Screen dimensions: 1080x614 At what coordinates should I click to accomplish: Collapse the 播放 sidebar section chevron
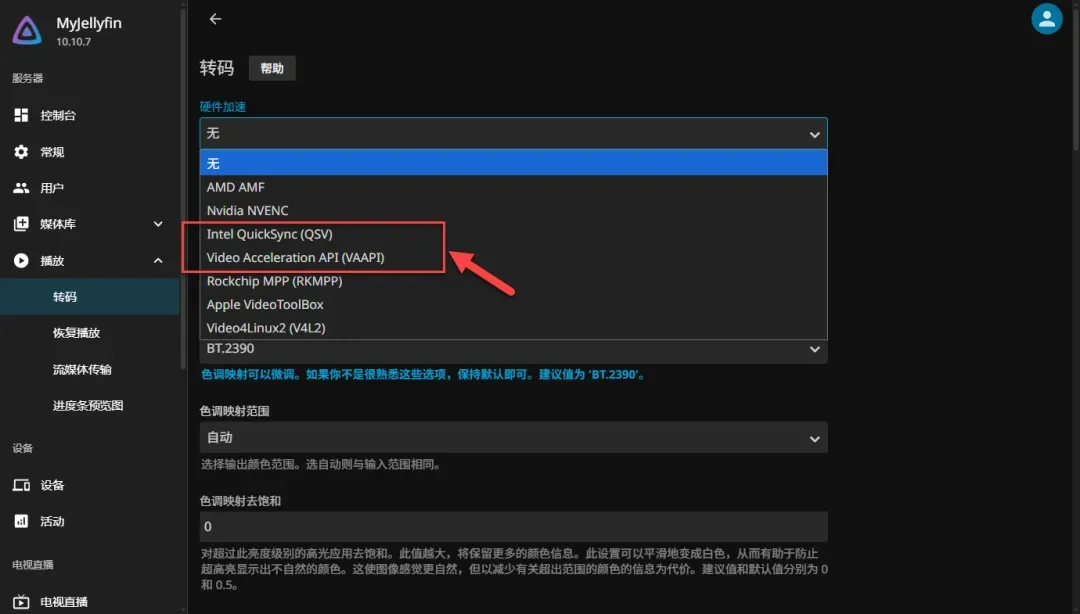pos(158,260)
